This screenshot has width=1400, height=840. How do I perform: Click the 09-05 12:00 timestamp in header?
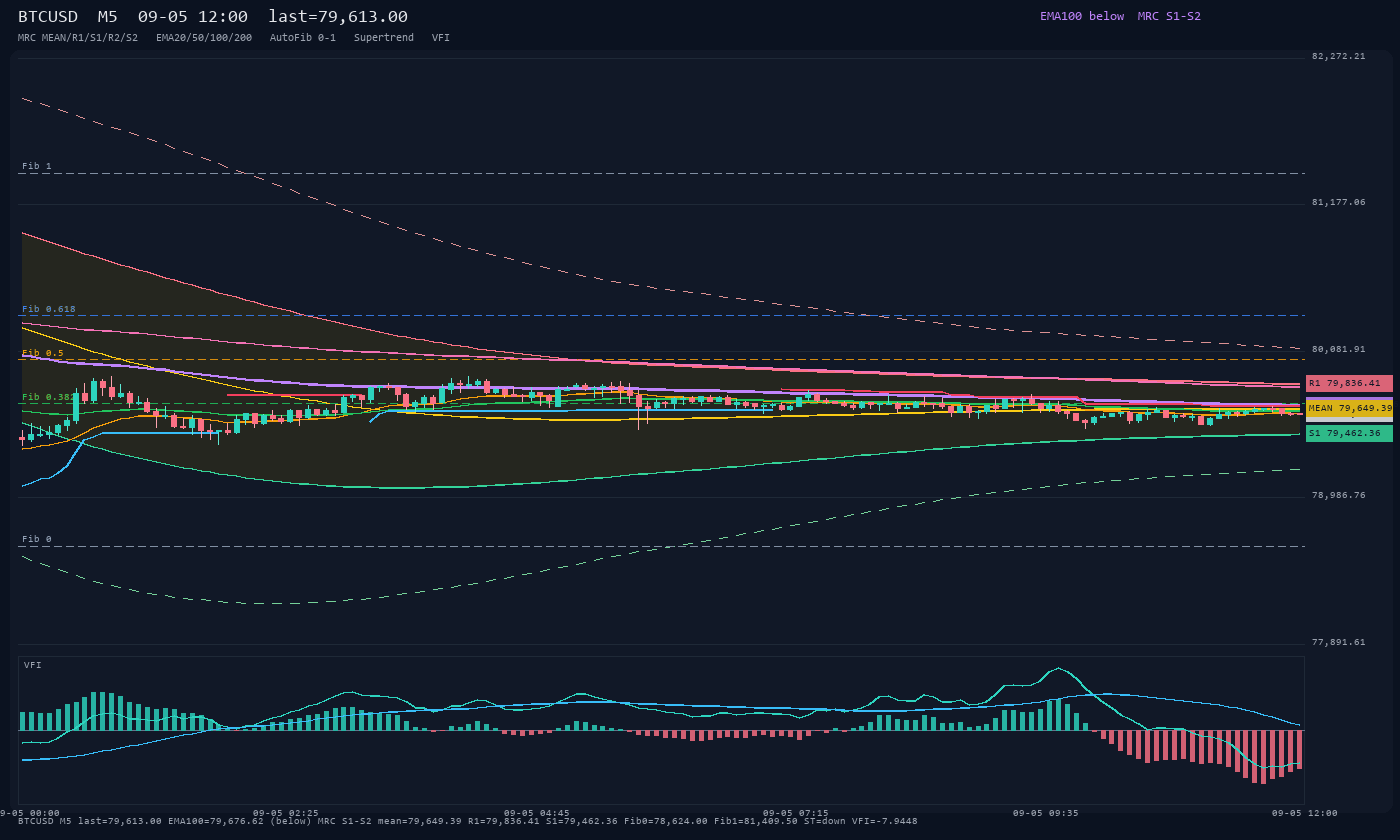(x=193, y=17)
